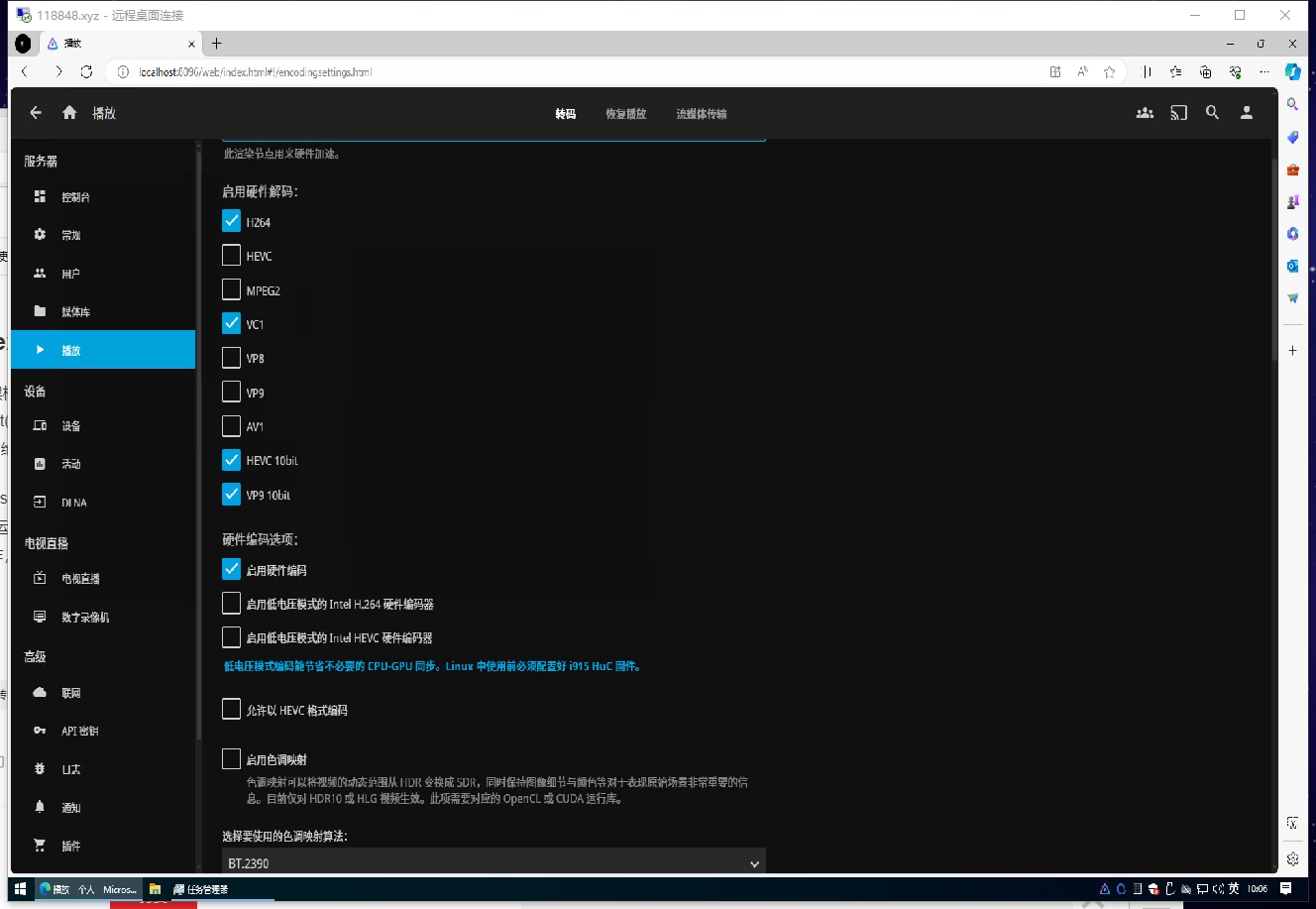Switch to 恢复播放 tab
The image size is (1316, 909).
[x=625, y=114]
